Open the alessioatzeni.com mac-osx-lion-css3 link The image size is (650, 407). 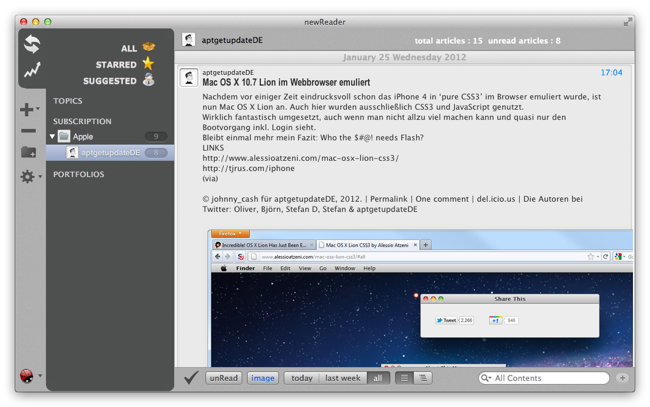tap(301, 158)
